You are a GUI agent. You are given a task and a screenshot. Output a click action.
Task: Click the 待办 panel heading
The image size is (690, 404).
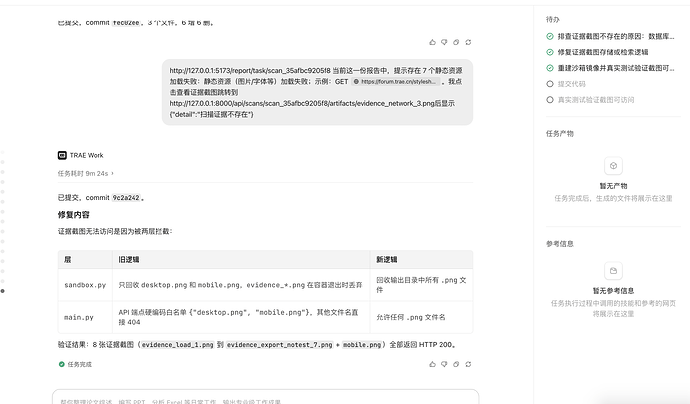click(553, 19)
